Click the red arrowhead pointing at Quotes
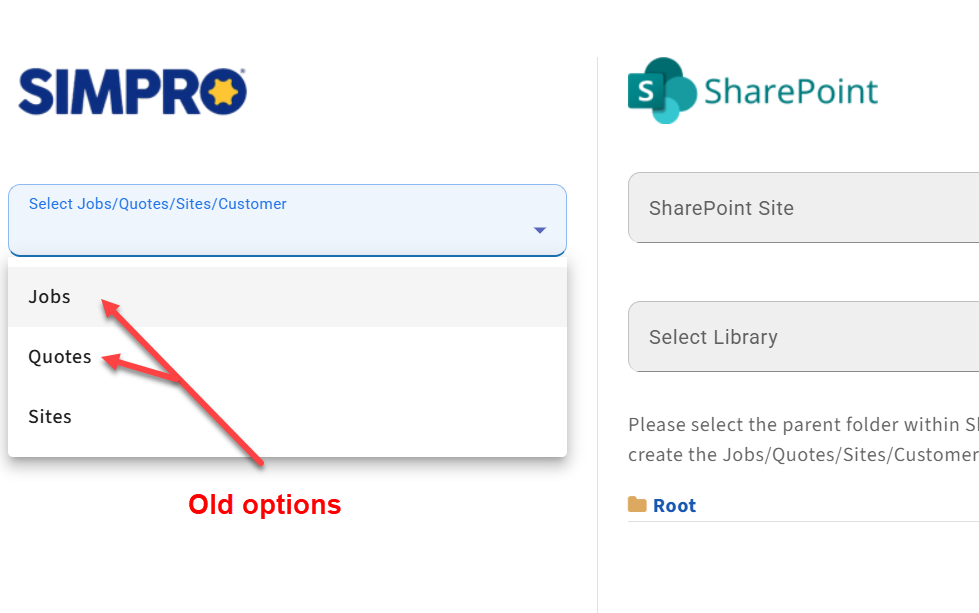Screen dimensions: 979x613 [111, 361]
